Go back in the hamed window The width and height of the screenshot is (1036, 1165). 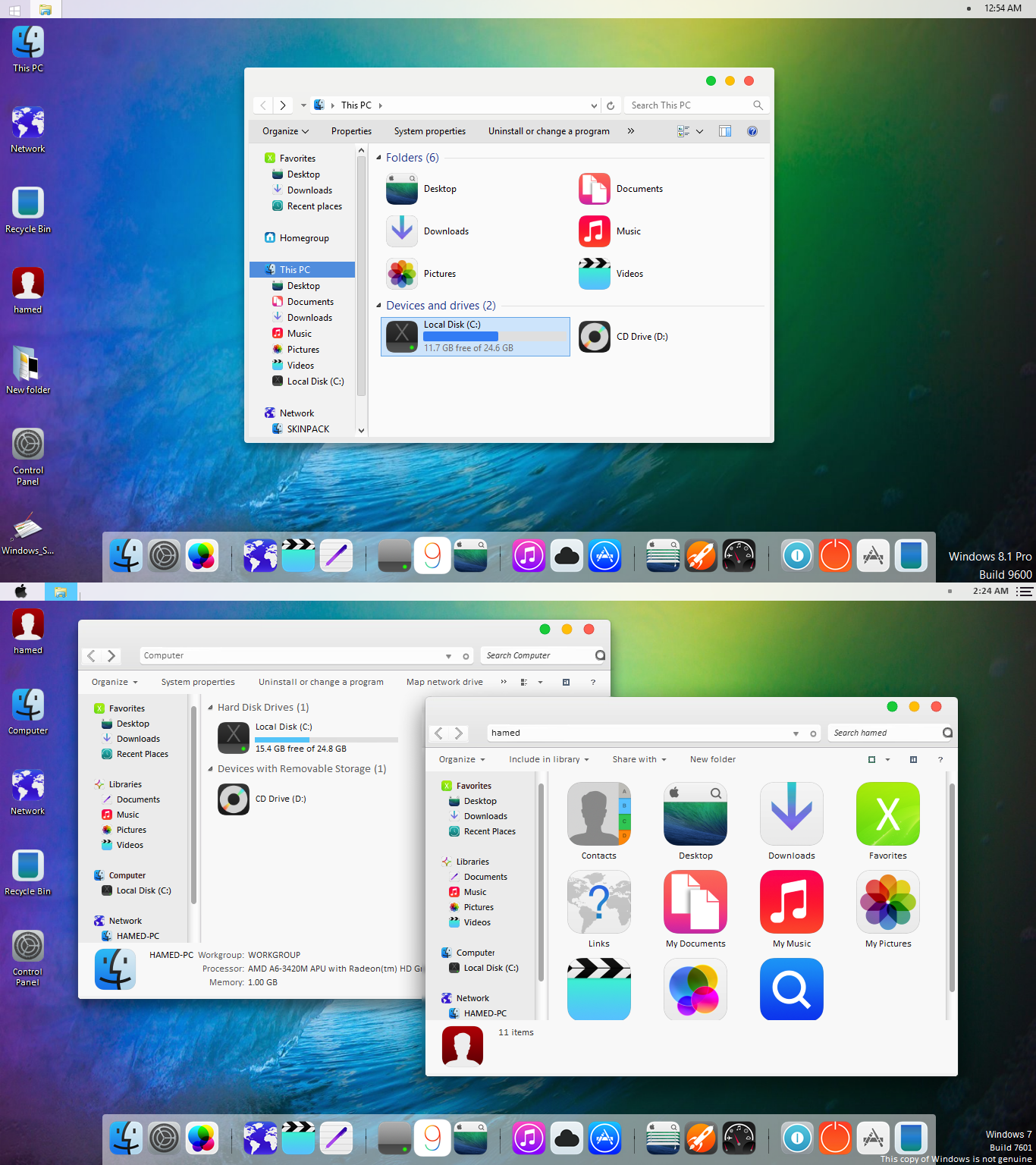(x=438, y=733)
